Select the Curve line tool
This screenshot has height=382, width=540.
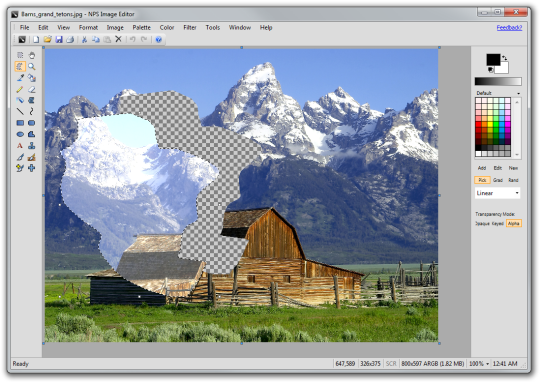pyautogui.click(x=32, y=111)
